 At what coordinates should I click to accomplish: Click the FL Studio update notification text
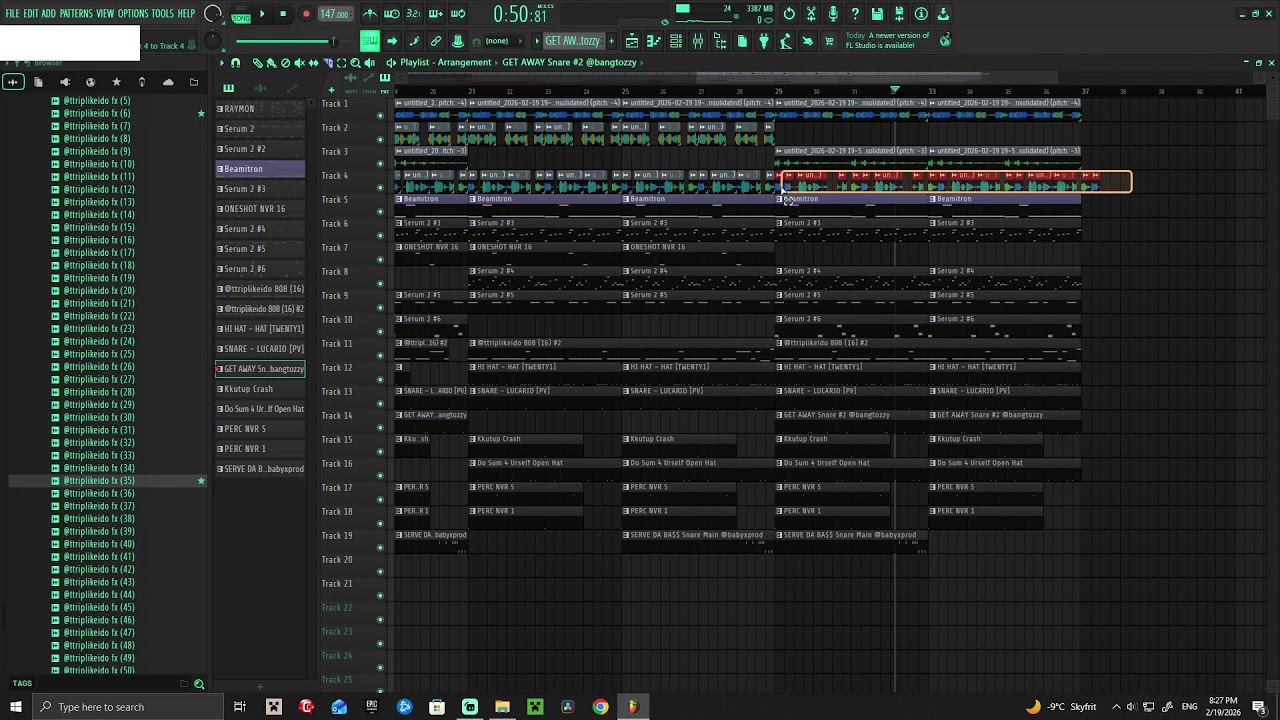(887, 41)
